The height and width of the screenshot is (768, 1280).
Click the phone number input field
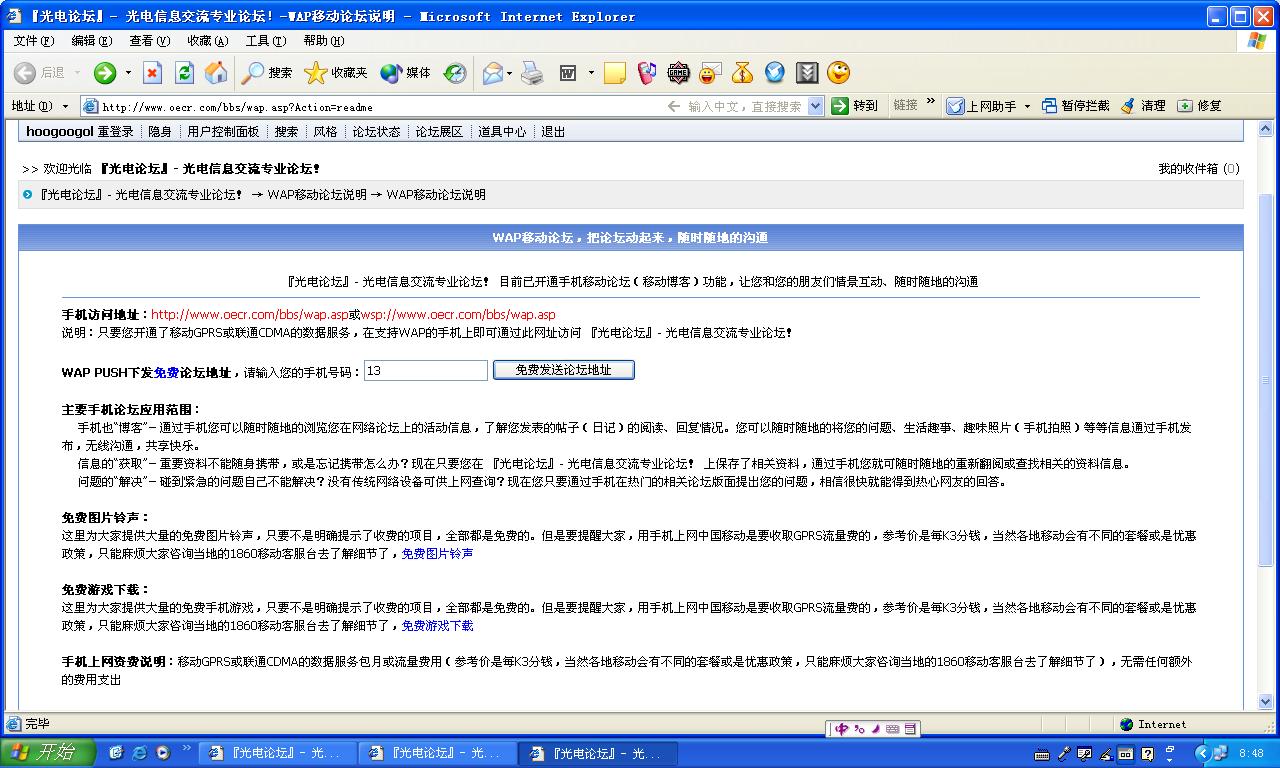tap(426, 370)
